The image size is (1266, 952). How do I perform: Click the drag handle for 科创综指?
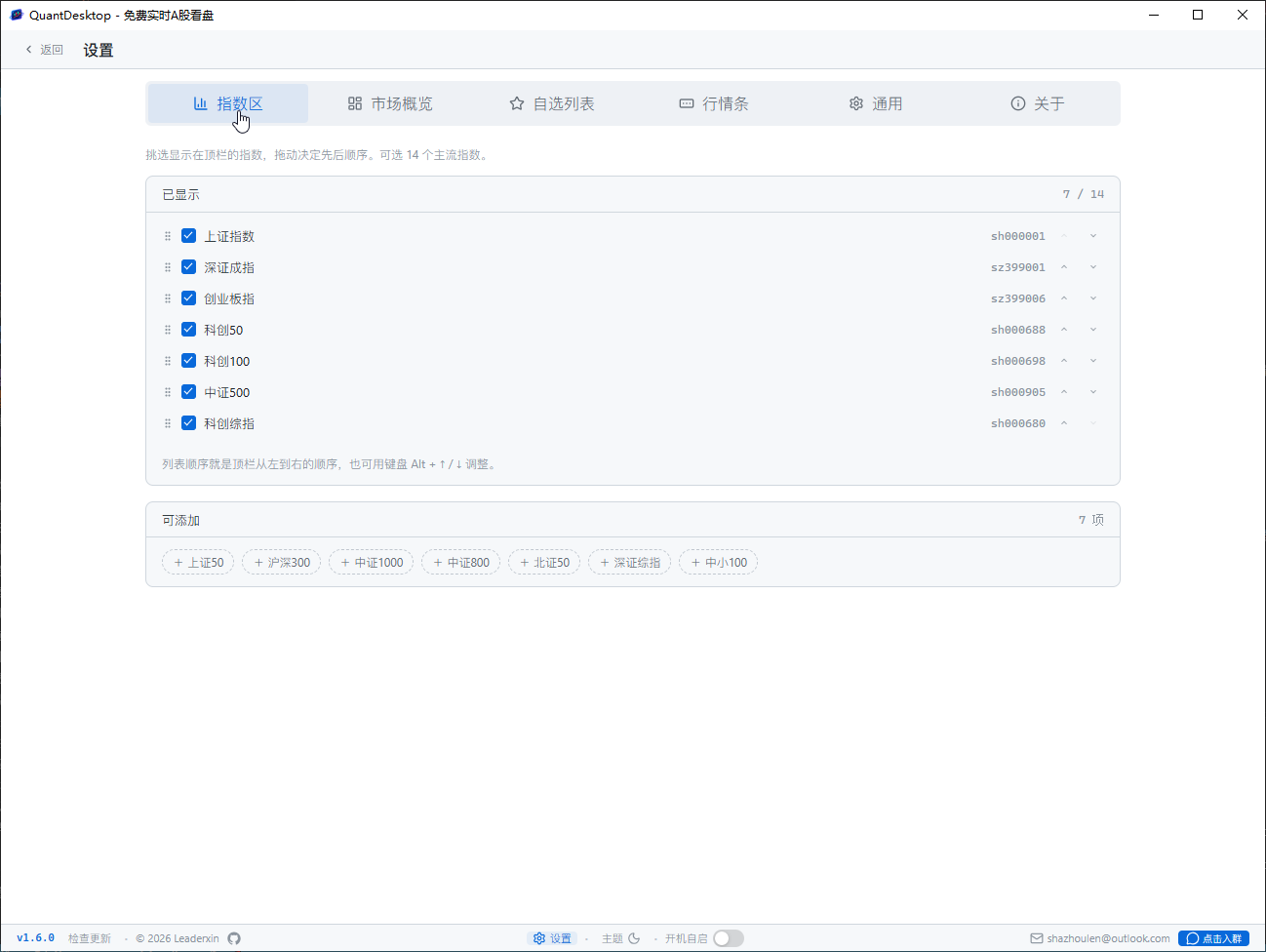pyautogui.click(x=168, y=423)
